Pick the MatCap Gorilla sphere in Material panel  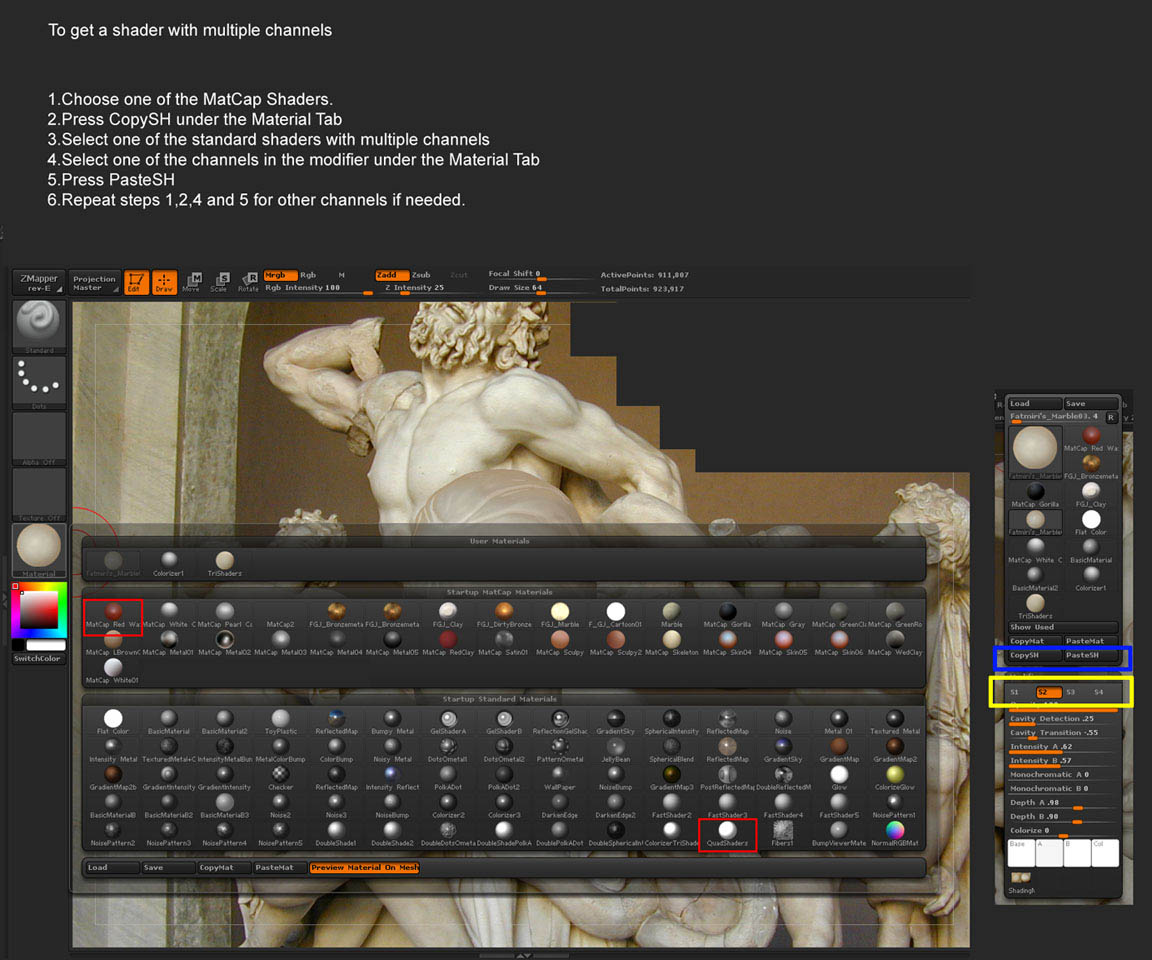click(x=1035, y=495)
